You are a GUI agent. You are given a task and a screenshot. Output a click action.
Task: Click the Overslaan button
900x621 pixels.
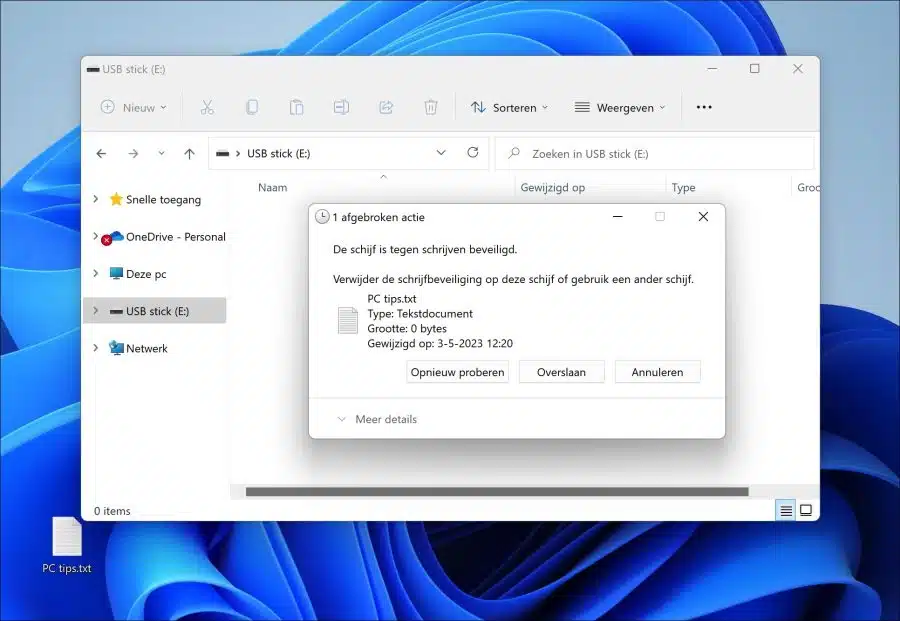561,372
